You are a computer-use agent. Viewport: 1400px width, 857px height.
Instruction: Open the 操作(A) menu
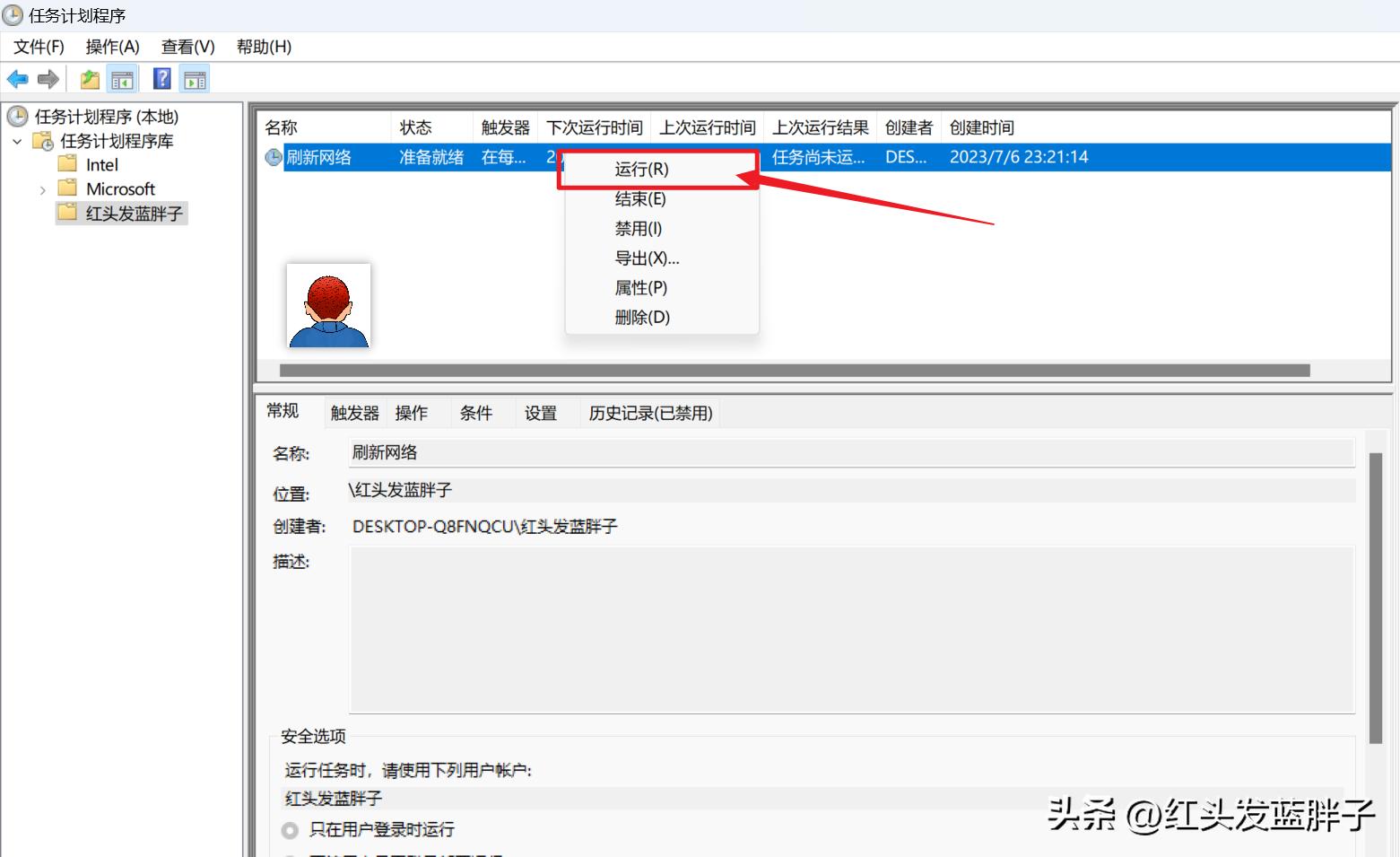tap(112, 46)
